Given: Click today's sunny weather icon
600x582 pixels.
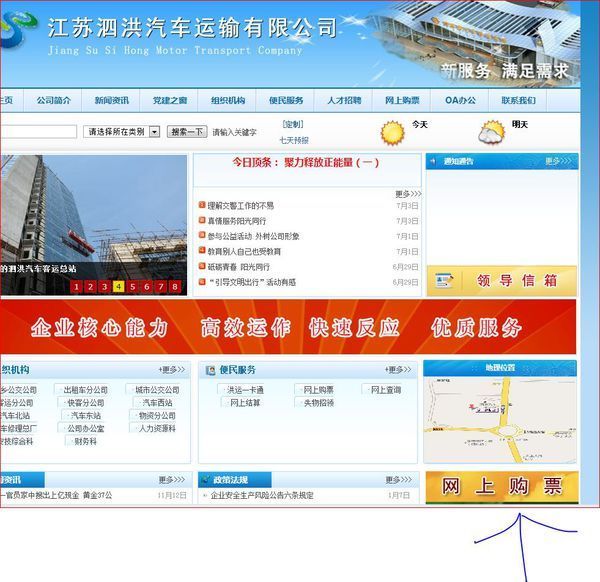Looking at the screenshot, I should coord(392,133).
